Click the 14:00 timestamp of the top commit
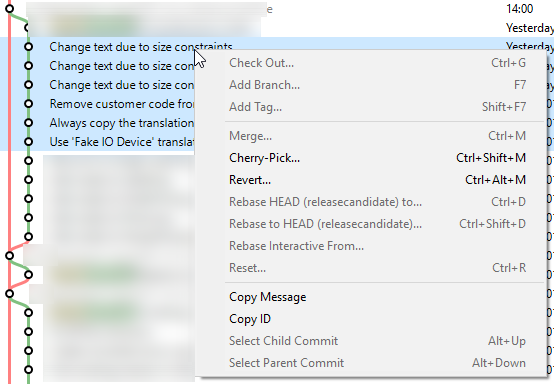Viewport: 554px width, 384px height. 519,8
